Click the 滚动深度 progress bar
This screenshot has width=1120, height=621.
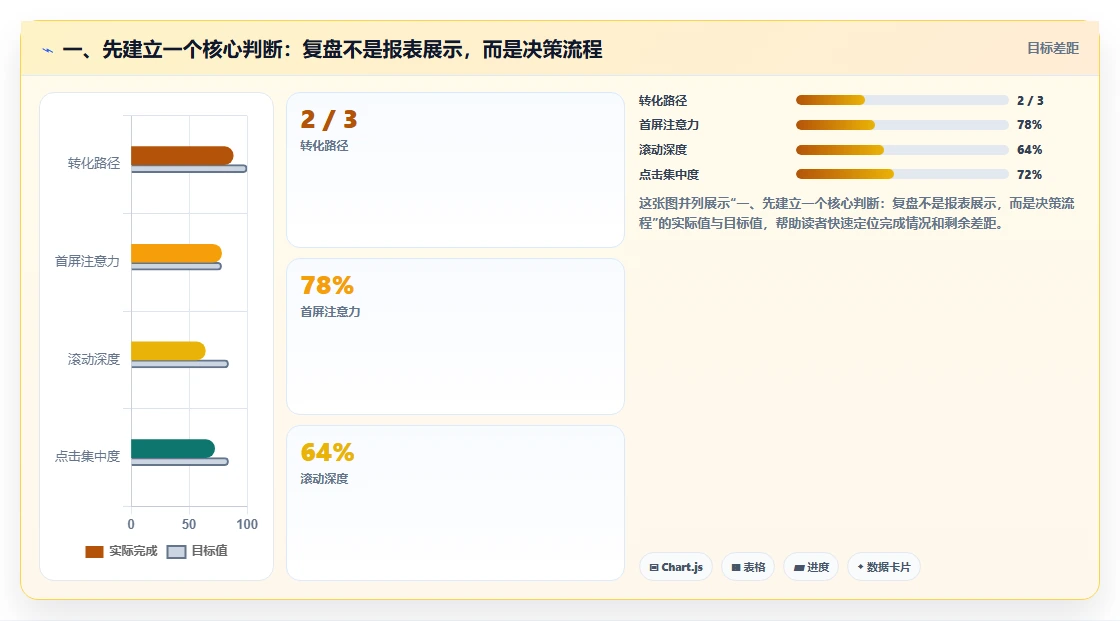[x=902, y=150]
